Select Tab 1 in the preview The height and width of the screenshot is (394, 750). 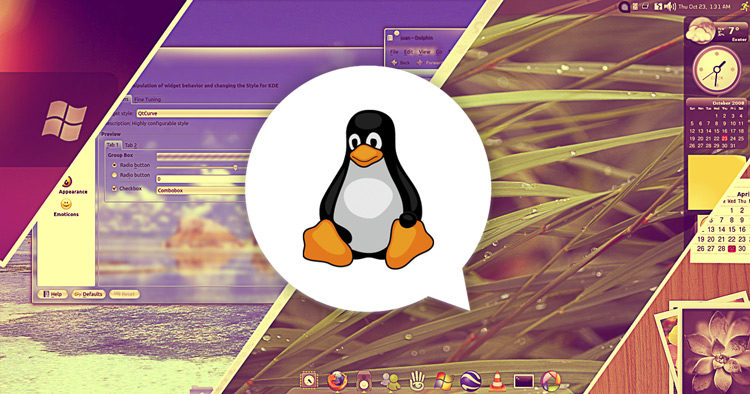point(112,144)
